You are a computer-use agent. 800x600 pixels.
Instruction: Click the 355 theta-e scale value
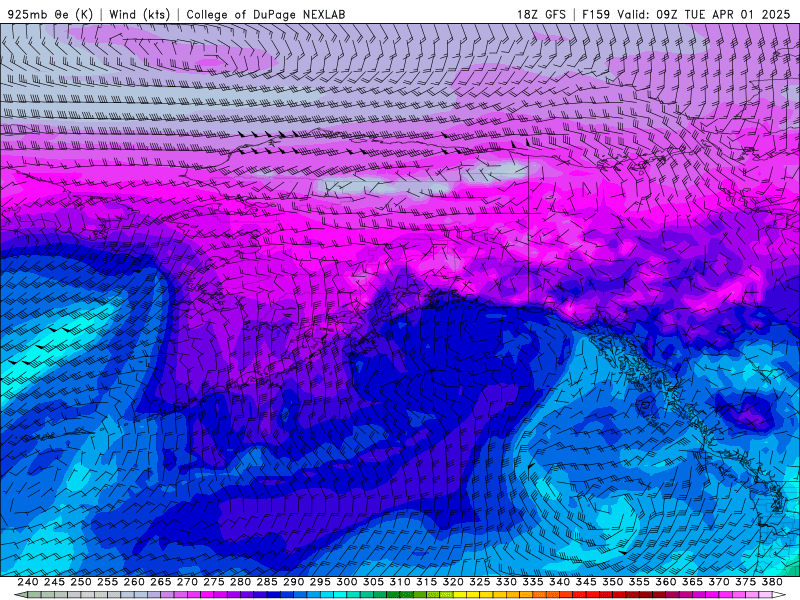tap(639, 582)
